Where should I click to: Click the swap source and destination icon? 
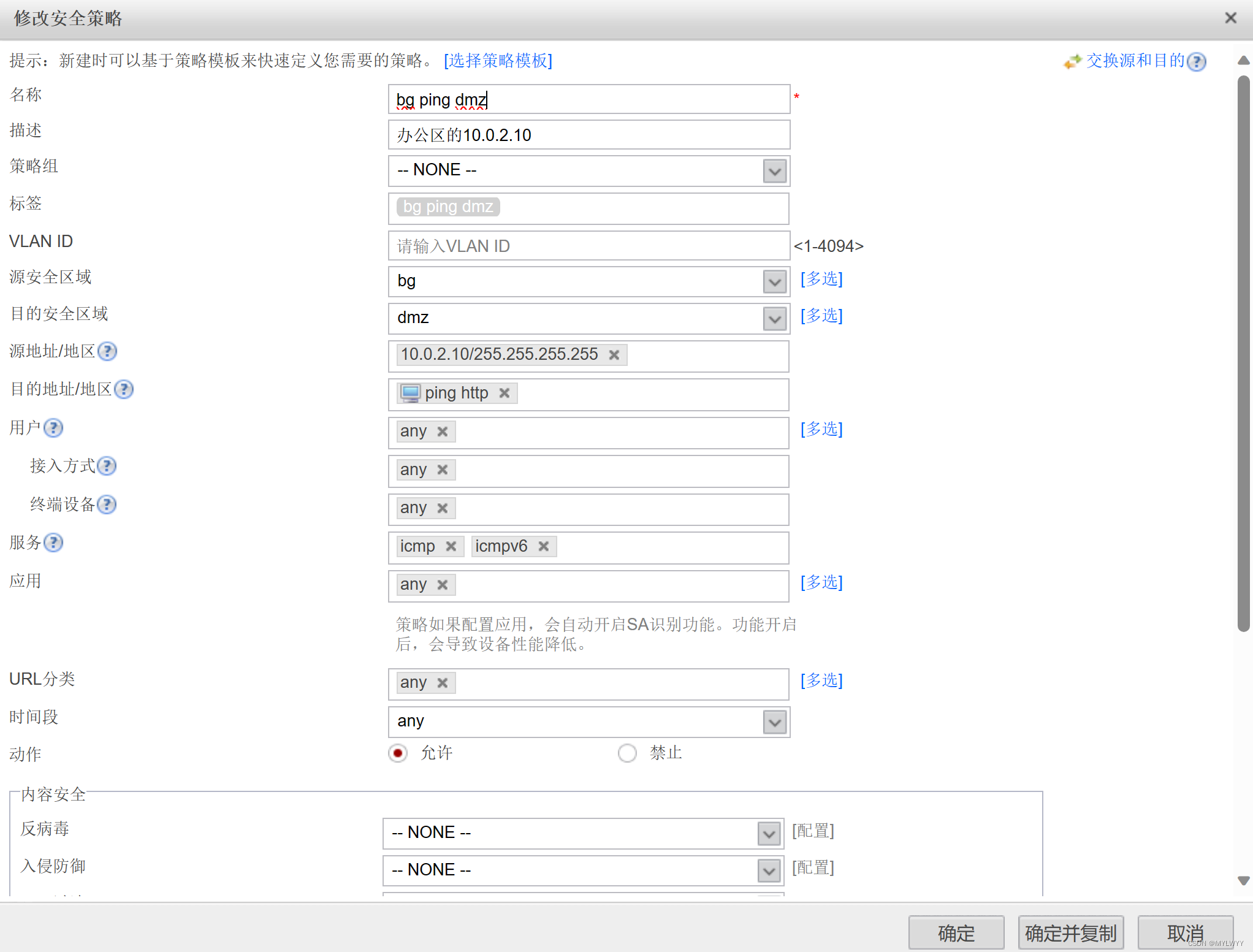coord(1072,61)
